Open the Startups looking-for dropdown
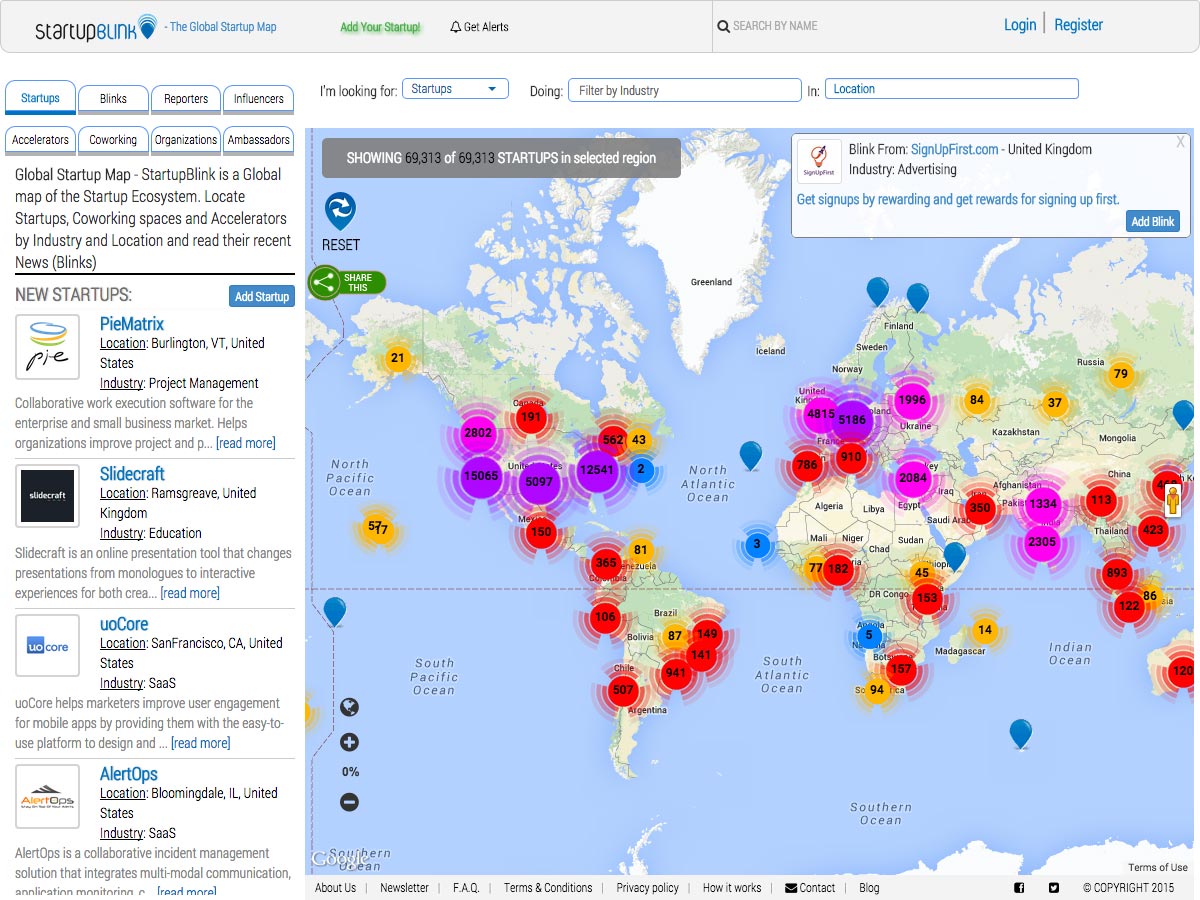Viewport: 1200px width, 900px height. 455,89
